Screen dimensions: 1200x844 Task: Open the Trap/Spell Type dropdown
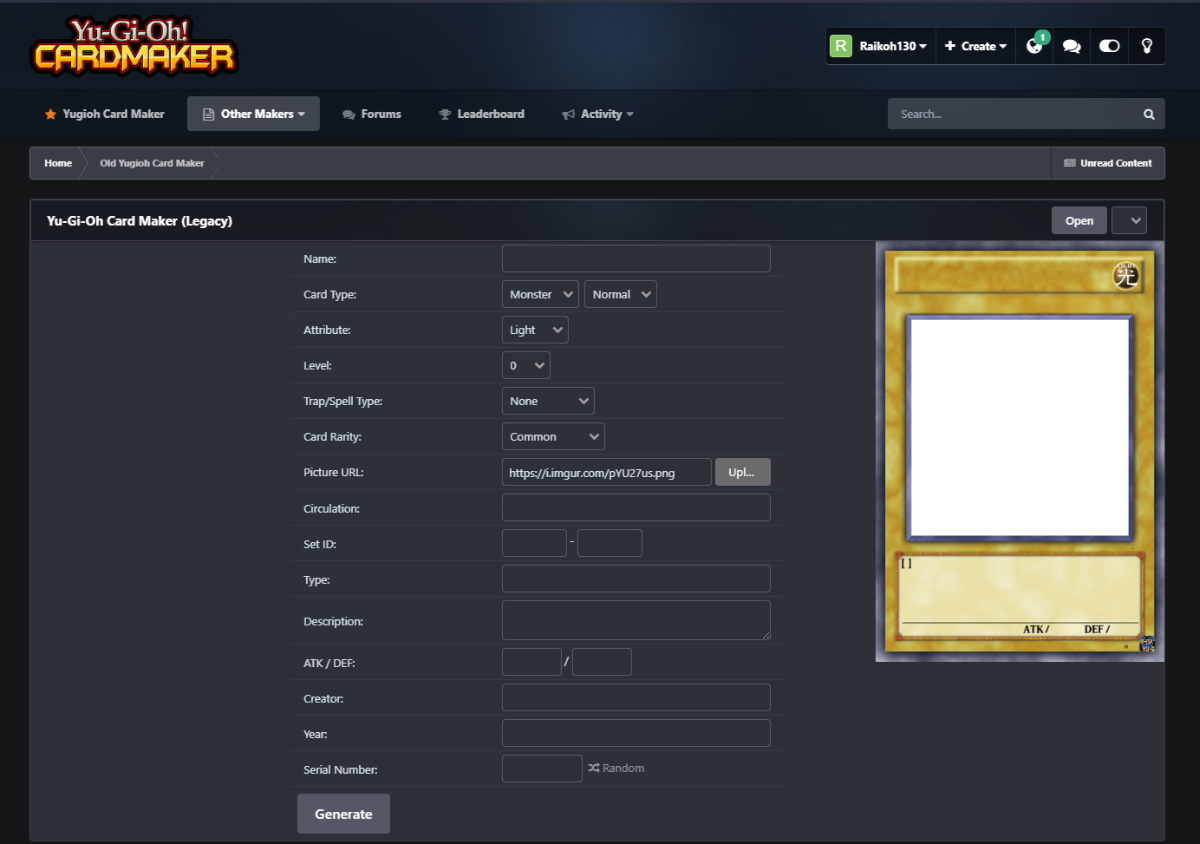coord(548,401)
